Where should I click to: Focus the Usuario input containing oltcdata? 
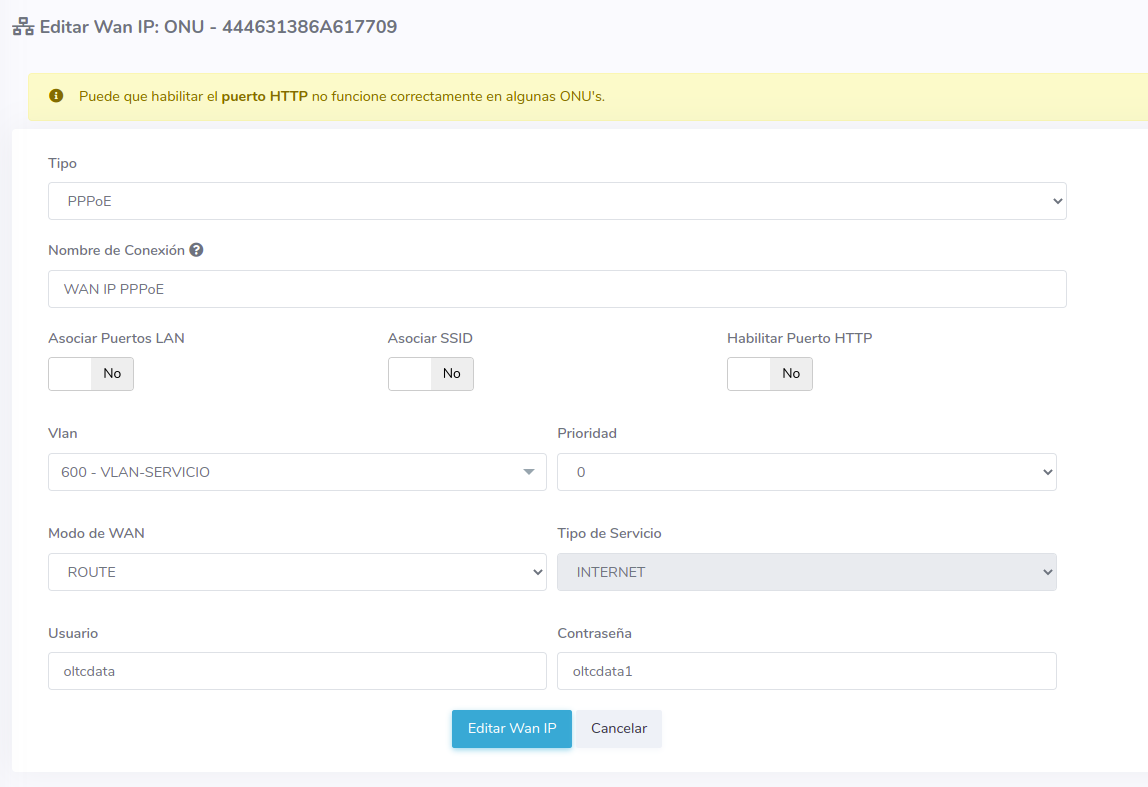coord(297,671)
